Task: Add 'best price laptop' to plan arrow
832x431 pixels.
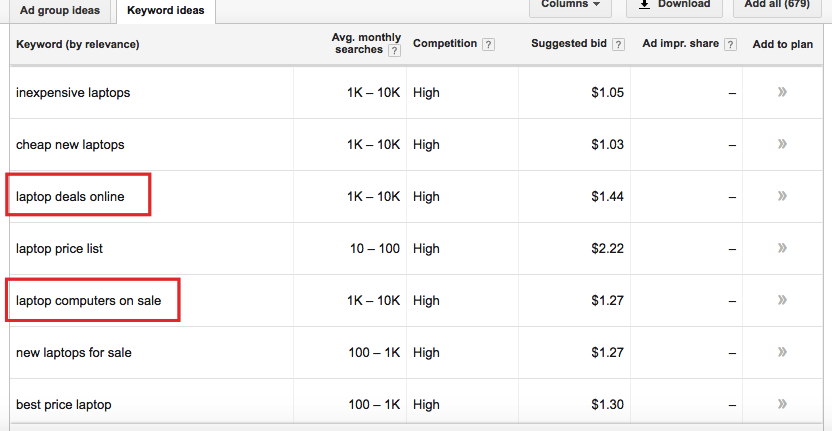Action: (782, 404)
